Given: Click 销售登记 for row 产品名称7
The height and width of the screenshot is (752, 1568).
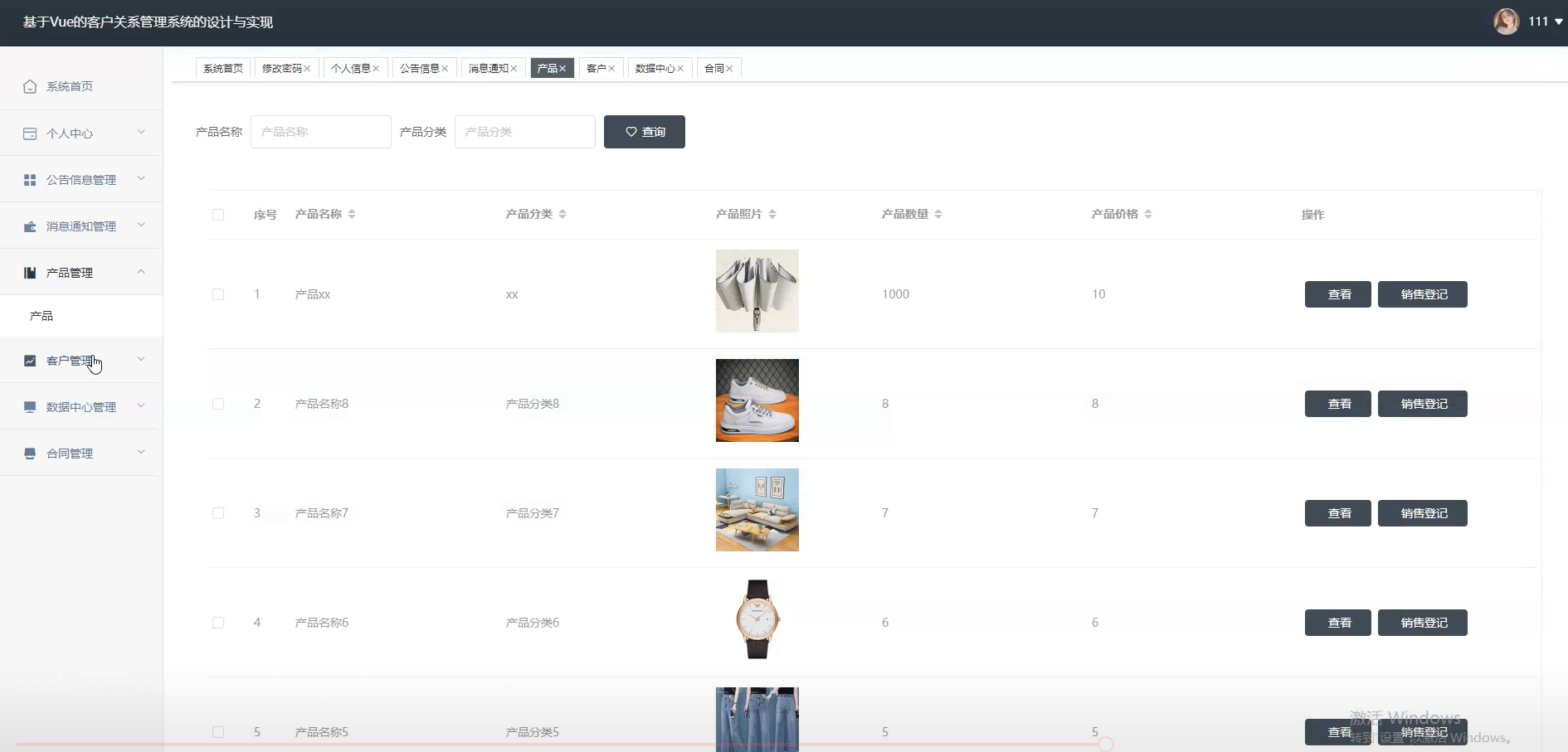Looking at the screenshot, I should pyautogui.click(x=1423, y=513).
